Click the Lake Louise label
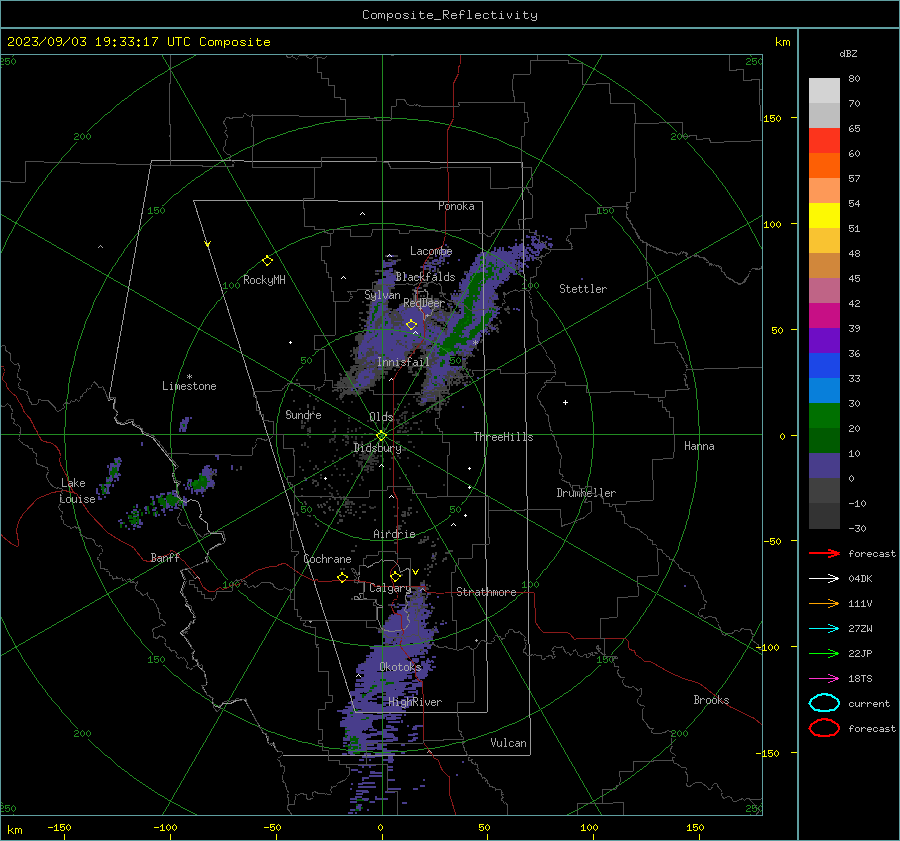 (x=77, y=491)
